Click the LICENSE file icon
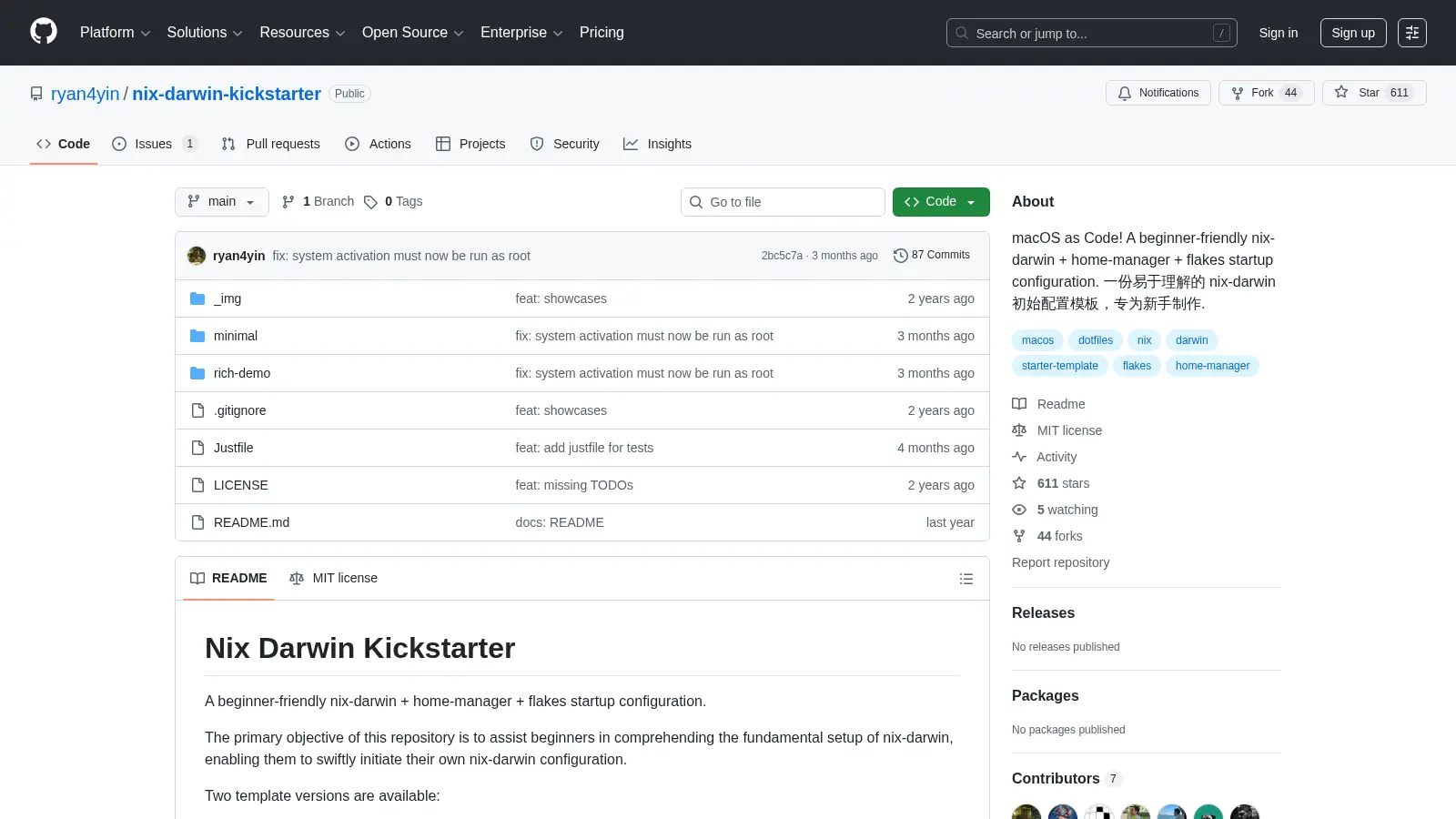 (197, 485)
